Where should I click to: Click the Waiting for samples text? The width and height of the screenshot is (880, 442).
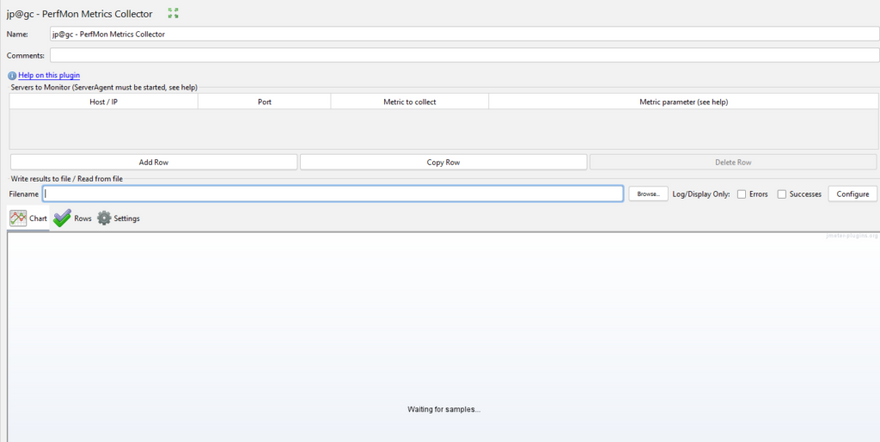(x=444, y=409)
